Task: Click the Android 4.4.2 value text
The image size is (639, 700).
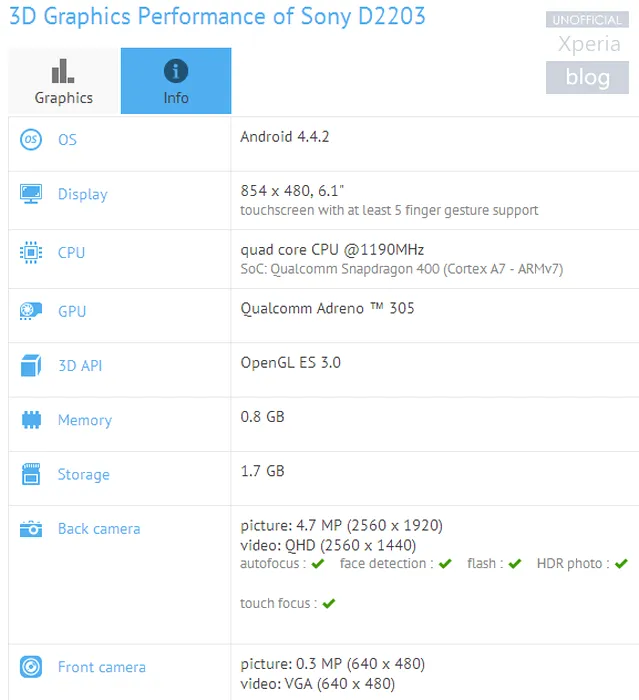Action: pos(285,136)
